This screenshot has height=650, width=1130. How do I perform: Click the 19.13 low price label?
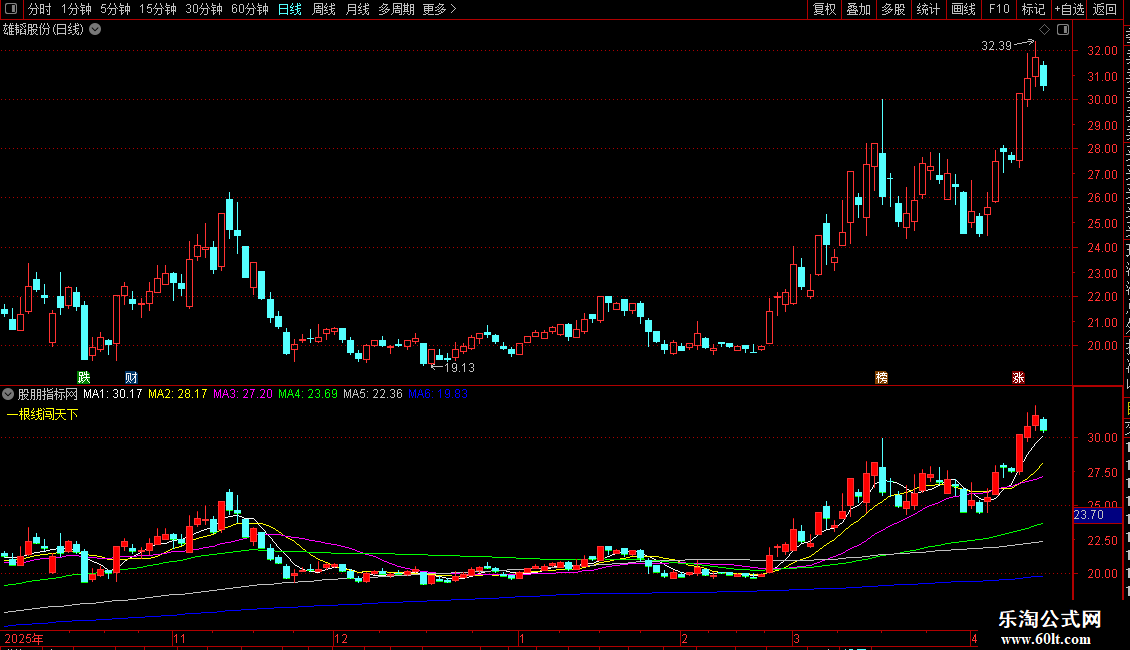[x=459, y=368]
